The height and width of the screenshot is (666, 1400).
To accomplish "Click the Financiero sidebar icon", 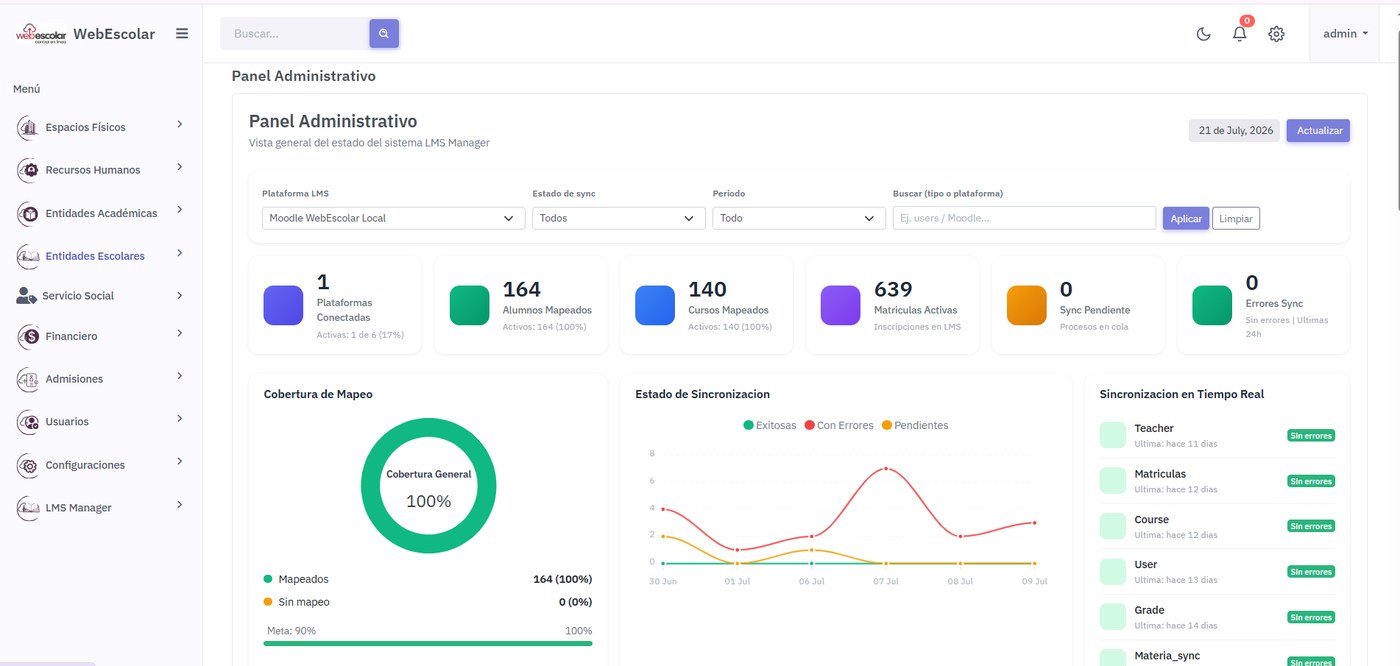I will click(x=28, y=337).
